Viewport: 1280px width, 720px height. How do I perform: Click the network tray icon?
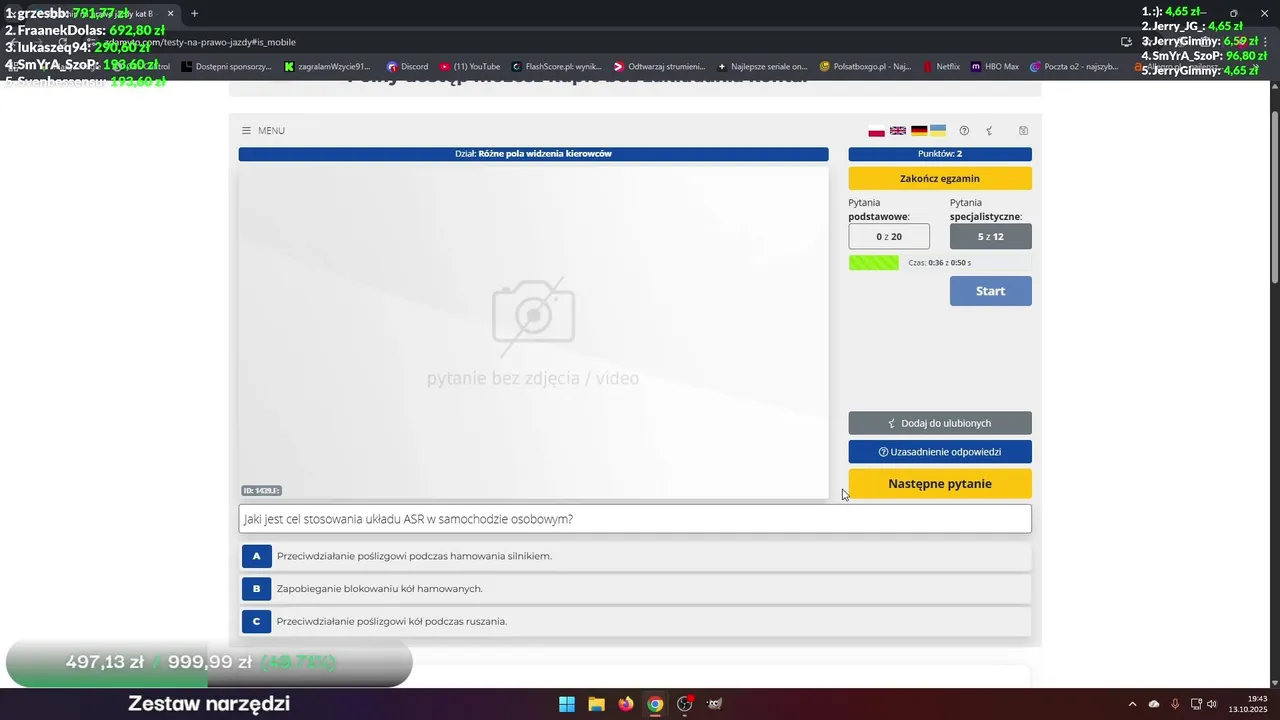point(1195,704)
